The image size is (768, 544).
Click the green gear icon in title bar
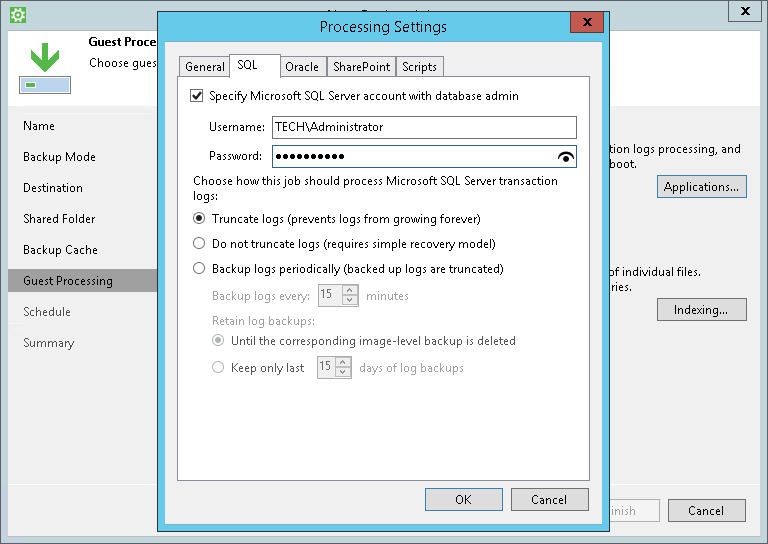[x=18, y=15]
